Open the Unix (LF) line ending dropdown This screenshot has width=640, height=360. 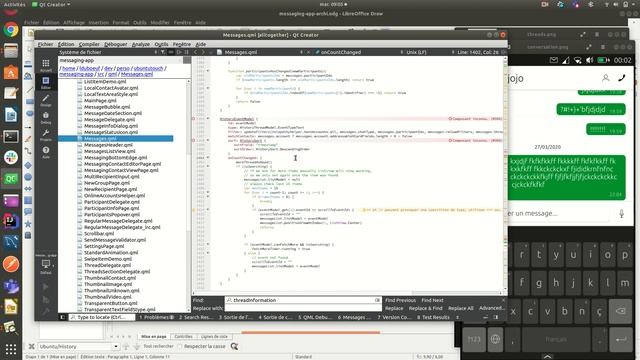pyautogui.click(x=431, y=52)
